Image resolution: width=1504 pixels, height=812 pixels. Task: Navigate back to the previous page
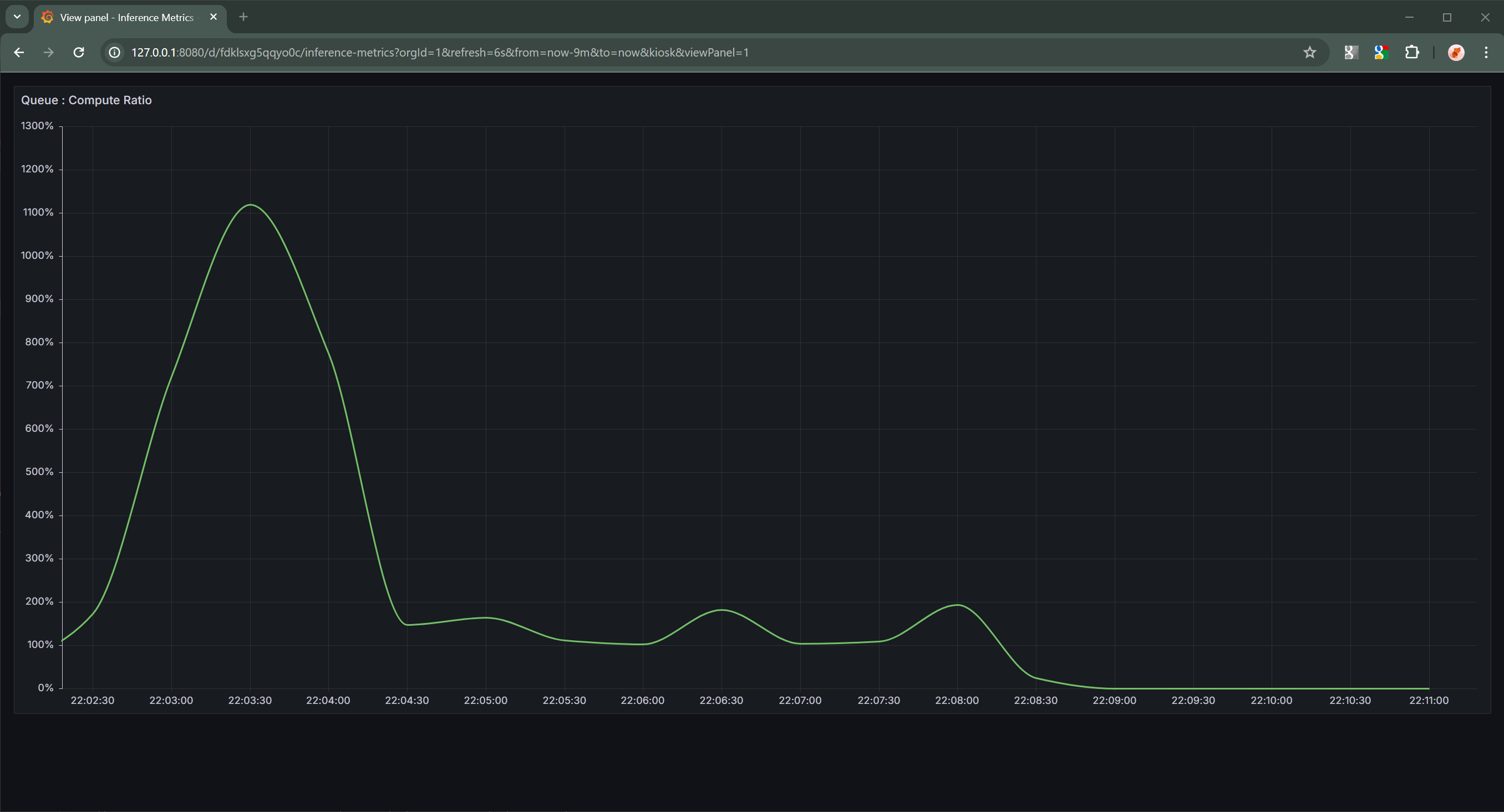point(19,53)
